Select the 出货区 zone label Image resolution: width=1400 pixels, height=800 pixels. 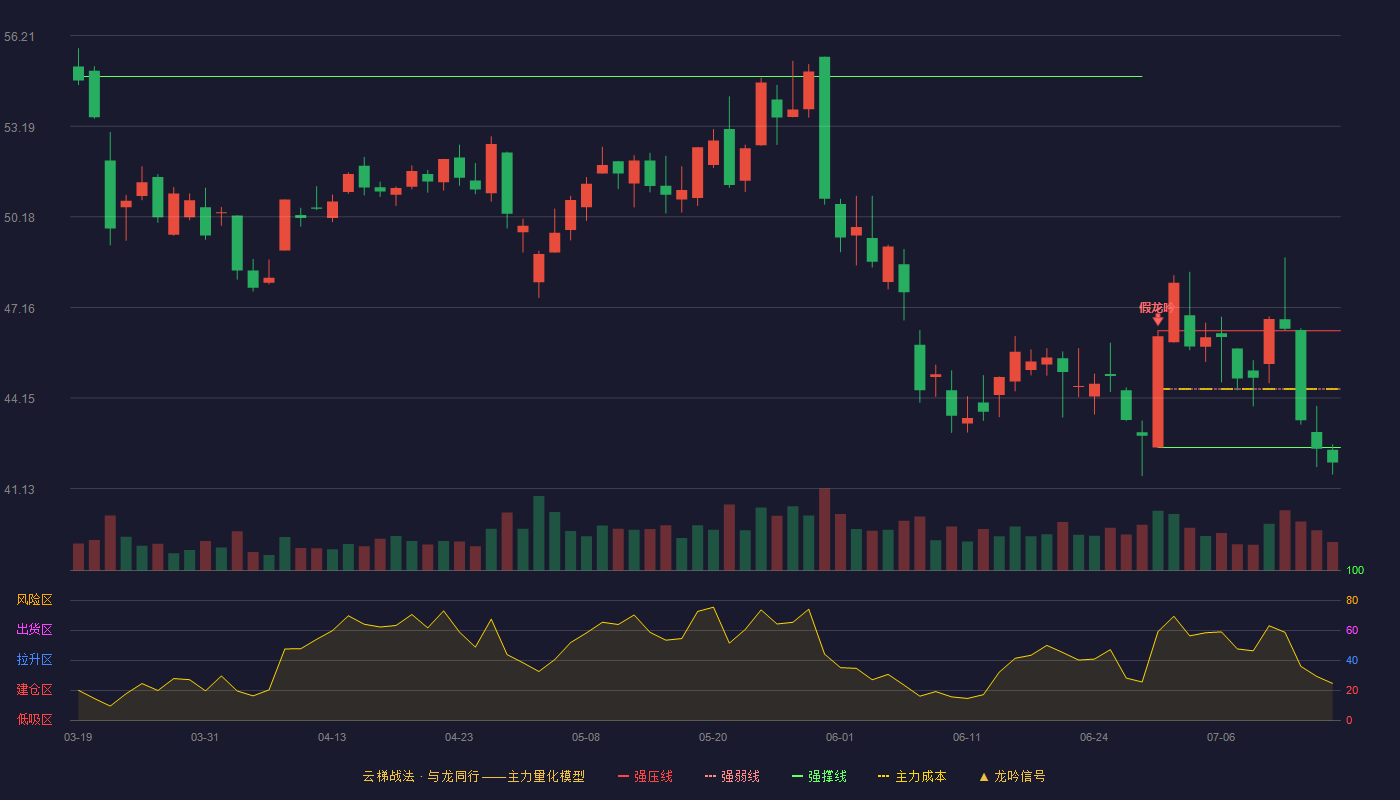34,630
